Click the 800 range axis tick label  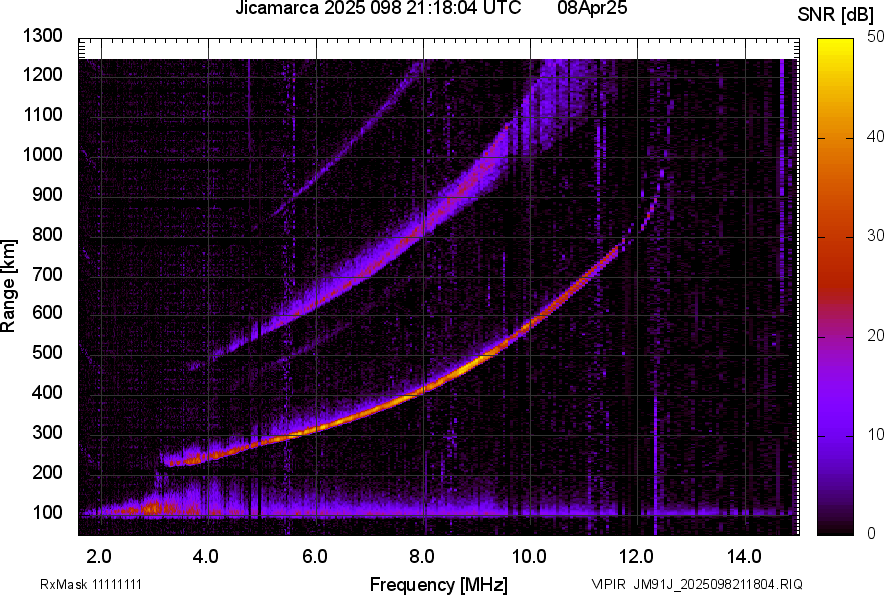(x=47, y=234)
